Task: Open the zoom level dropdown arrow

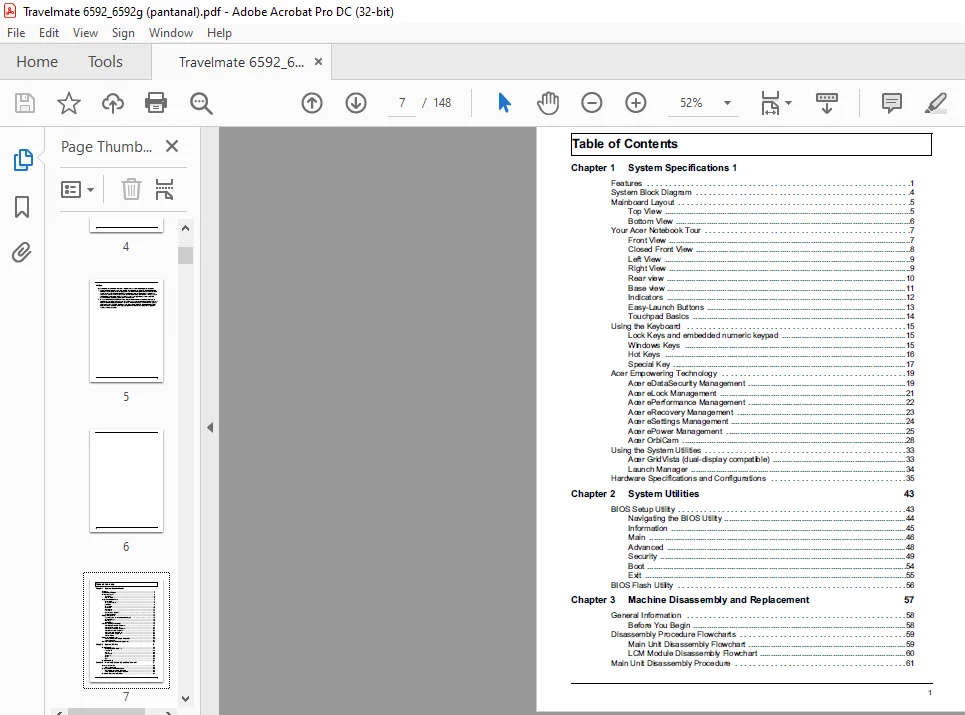Action: coord(727,103)
